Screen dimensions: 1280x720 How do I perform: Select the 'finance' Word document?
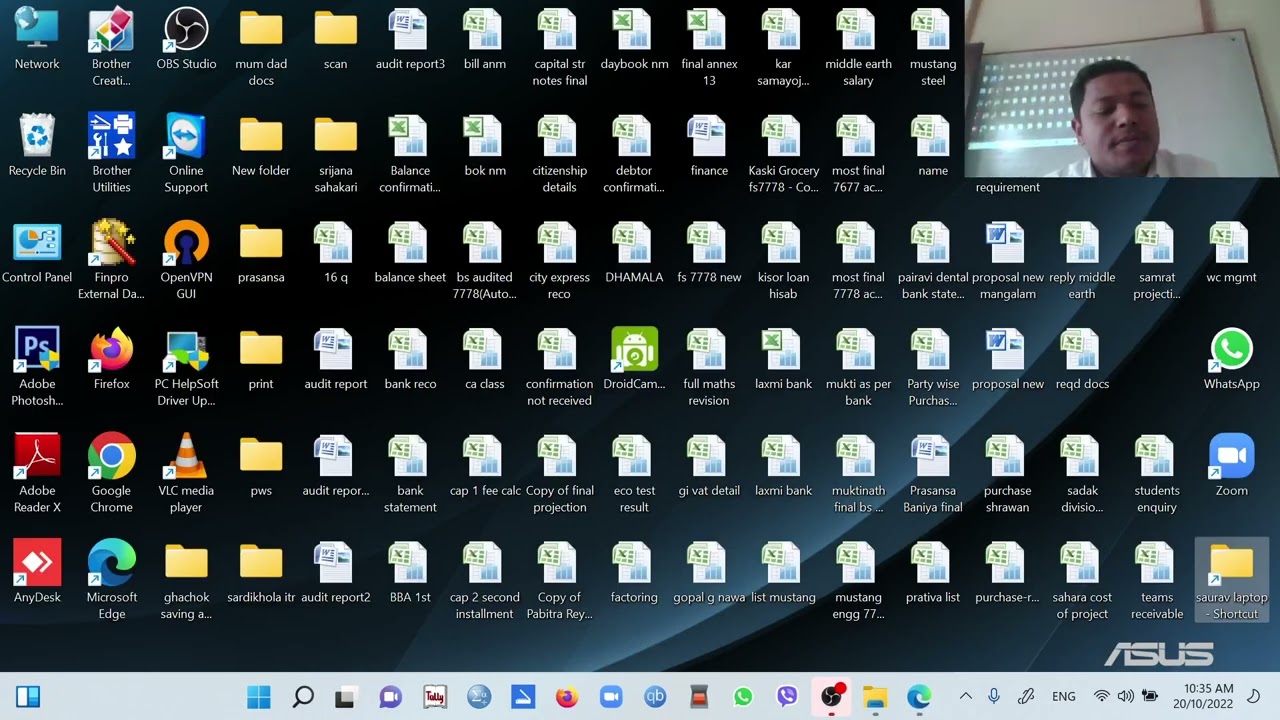[x=709, y=146]
